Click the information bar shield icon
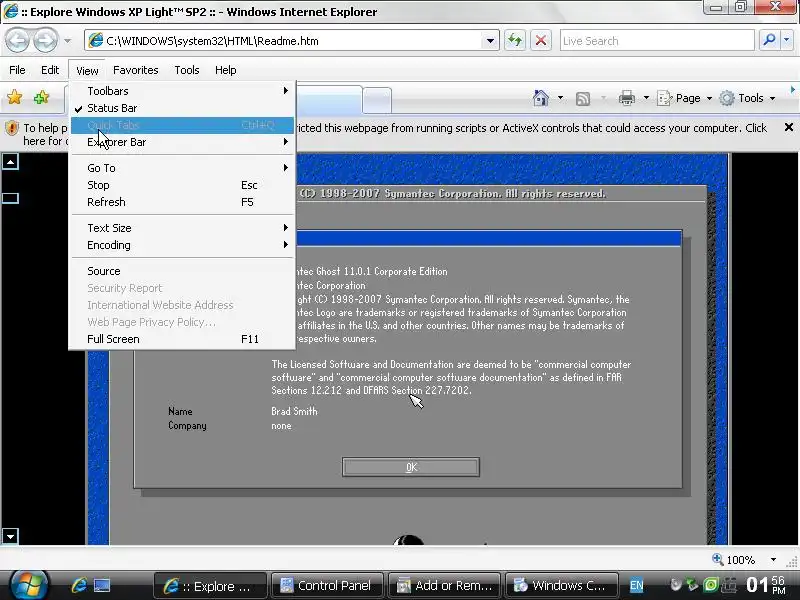Viewport: 800px width, 600px height. (11, 128)
